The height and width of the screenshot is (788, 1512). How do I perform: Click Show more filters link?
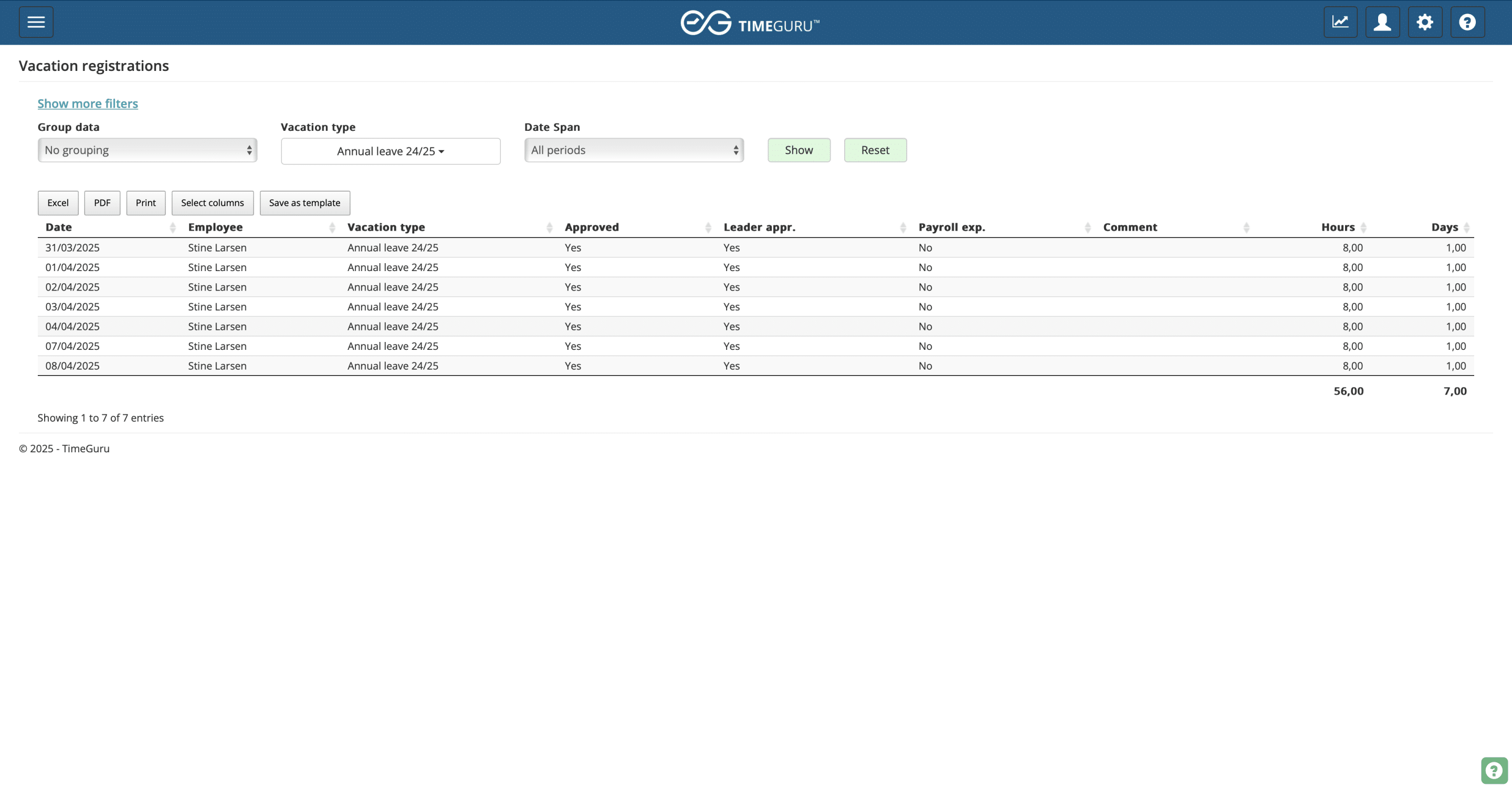tap(88, 103)
